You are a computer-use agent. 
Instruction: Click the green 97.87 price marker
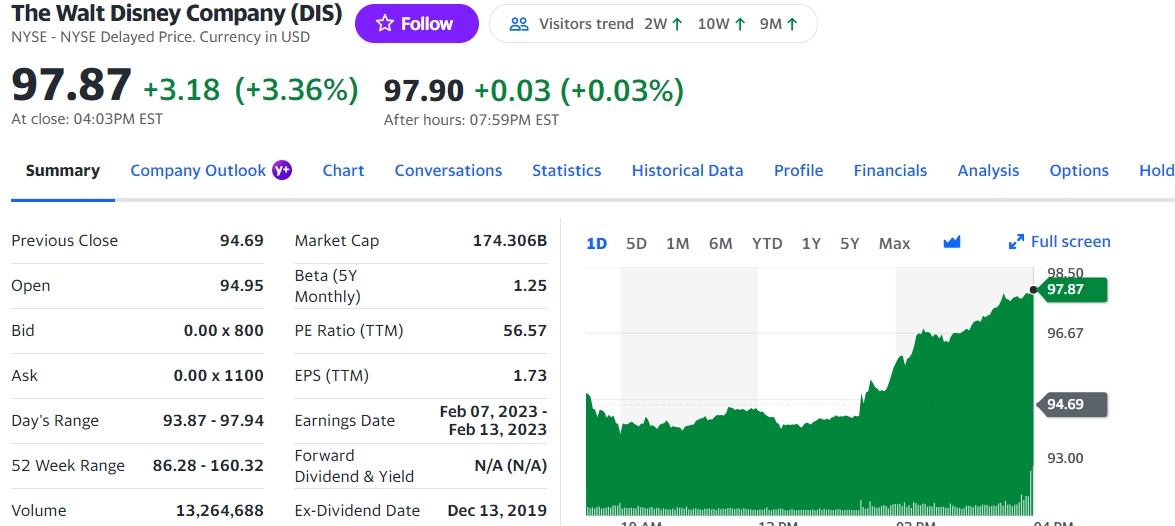[1075, 289]
